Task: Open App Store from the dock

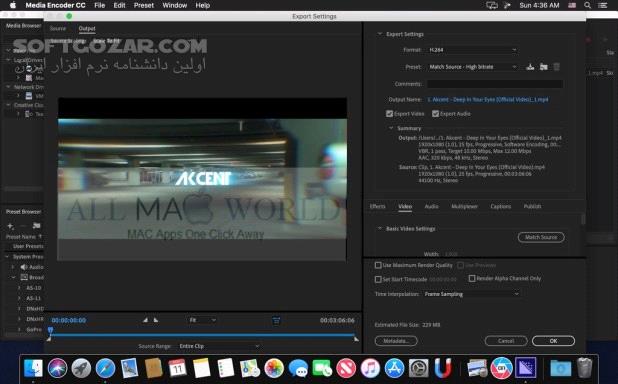Action: [394, 369]
